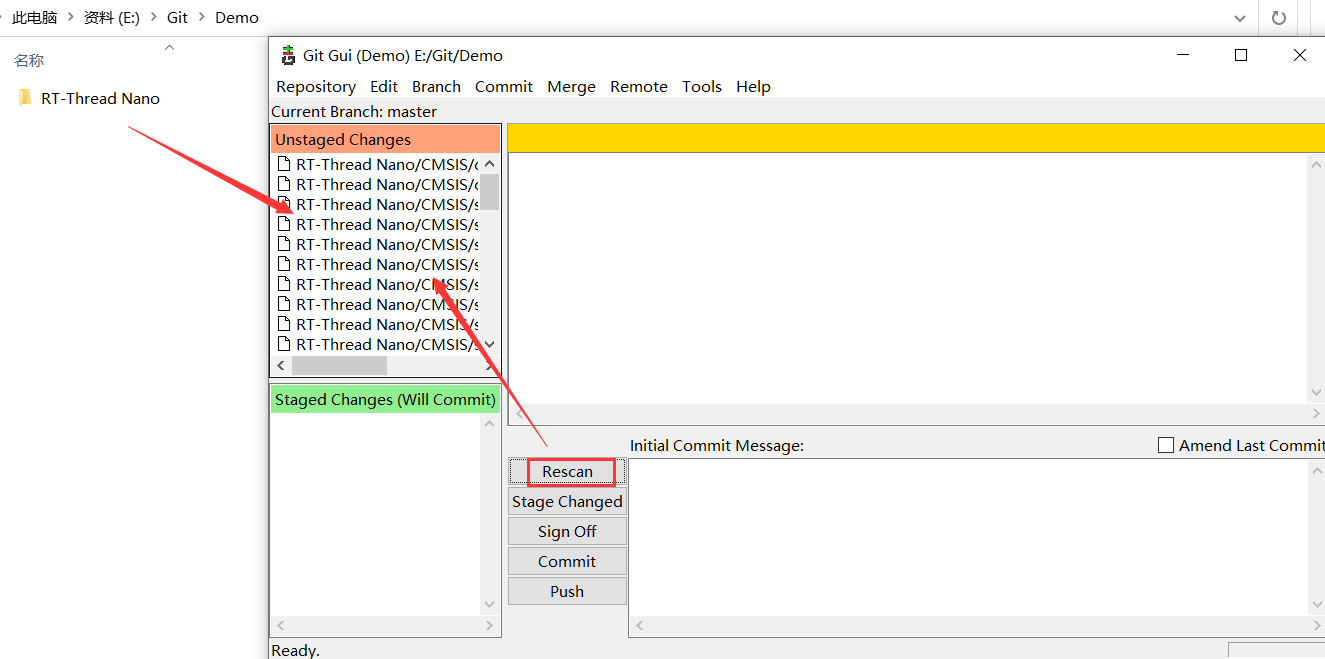Click the 名称 column header
This screenshot has width=1325, height=659.
click(x=29, y=61)
